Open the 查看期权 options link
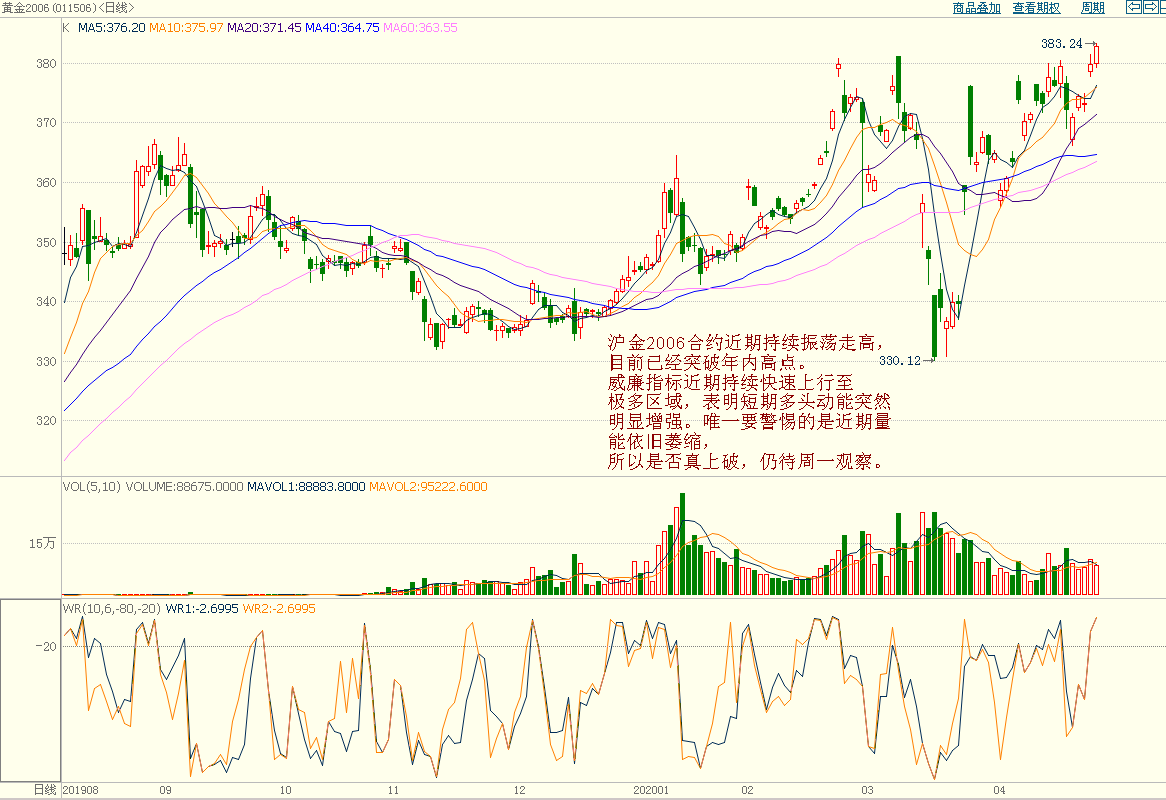Viewport: 1166px width, 800px height. click(1036, 8)
